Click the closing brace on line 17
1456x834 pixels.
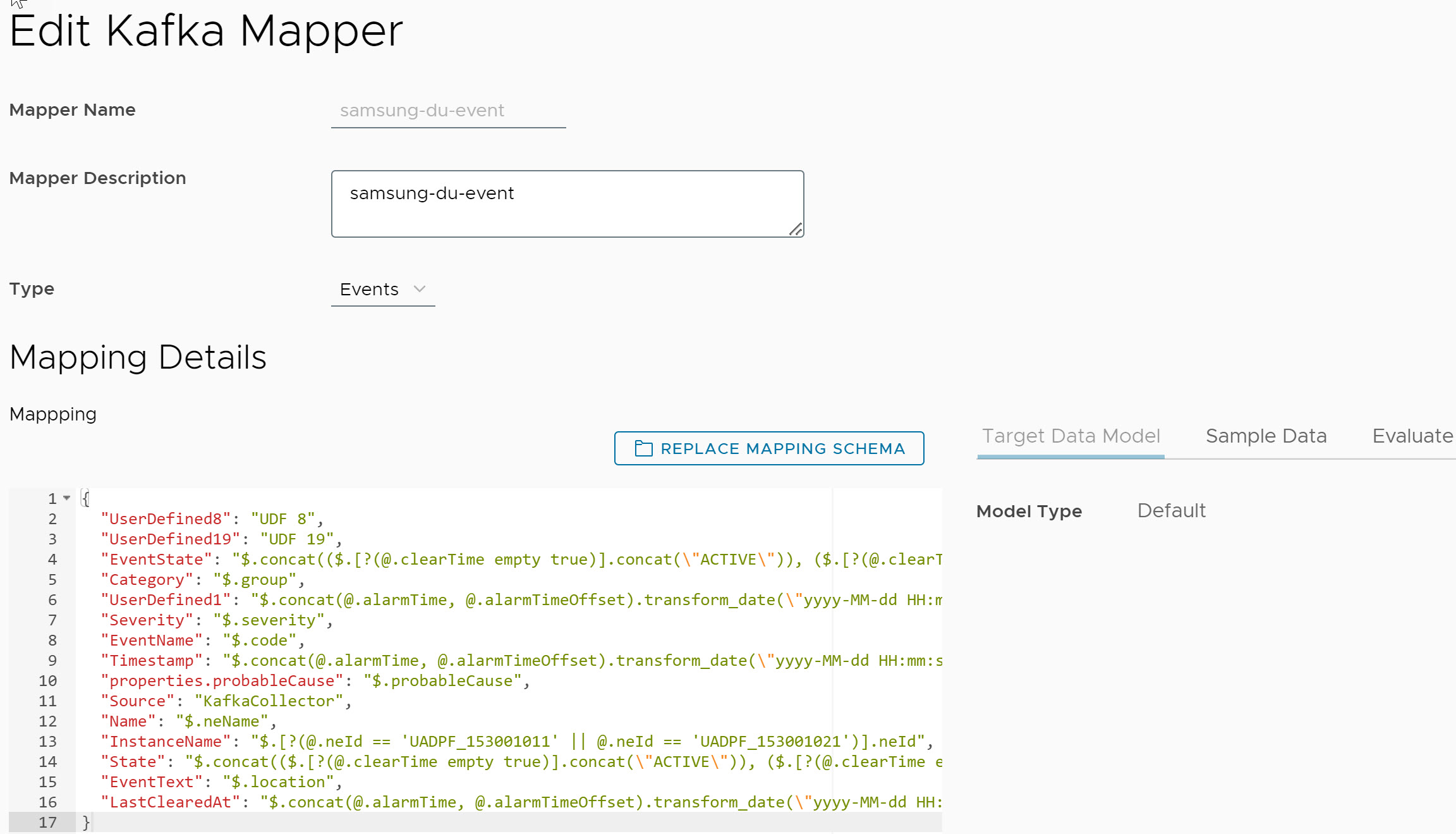point(87,823)
